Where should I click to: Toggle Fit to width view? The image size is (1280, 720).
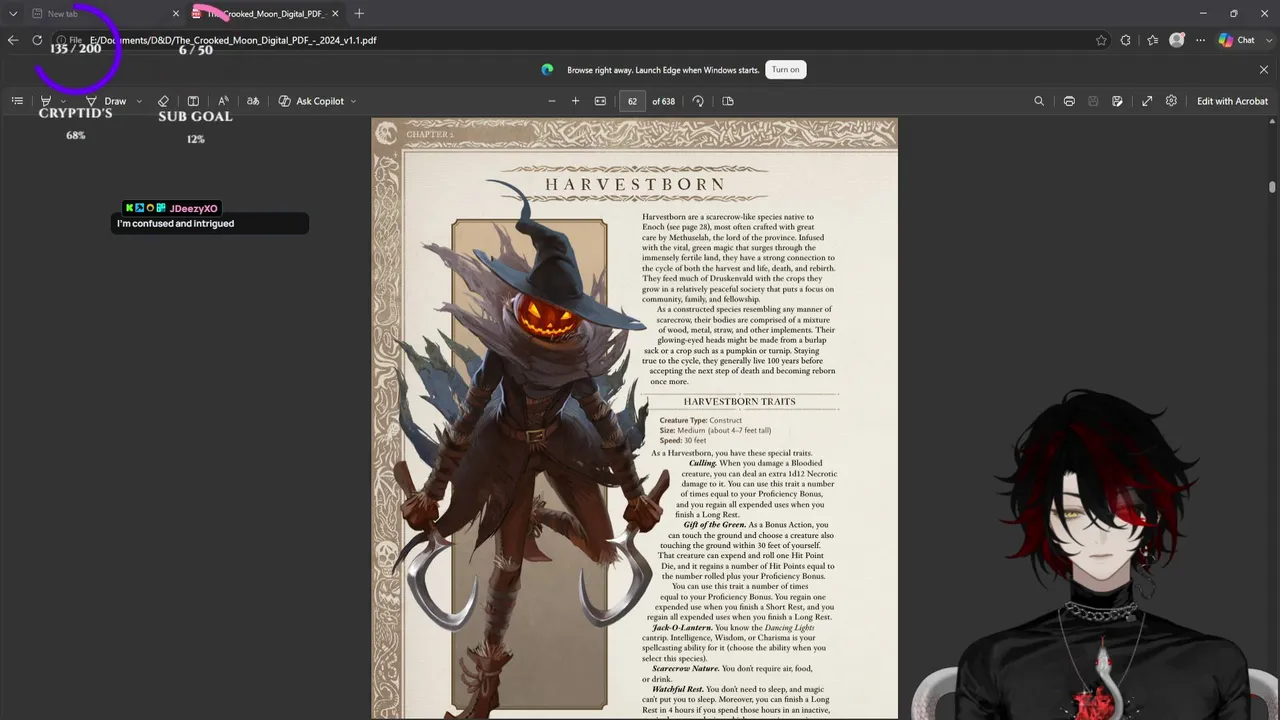coord(600,101)
